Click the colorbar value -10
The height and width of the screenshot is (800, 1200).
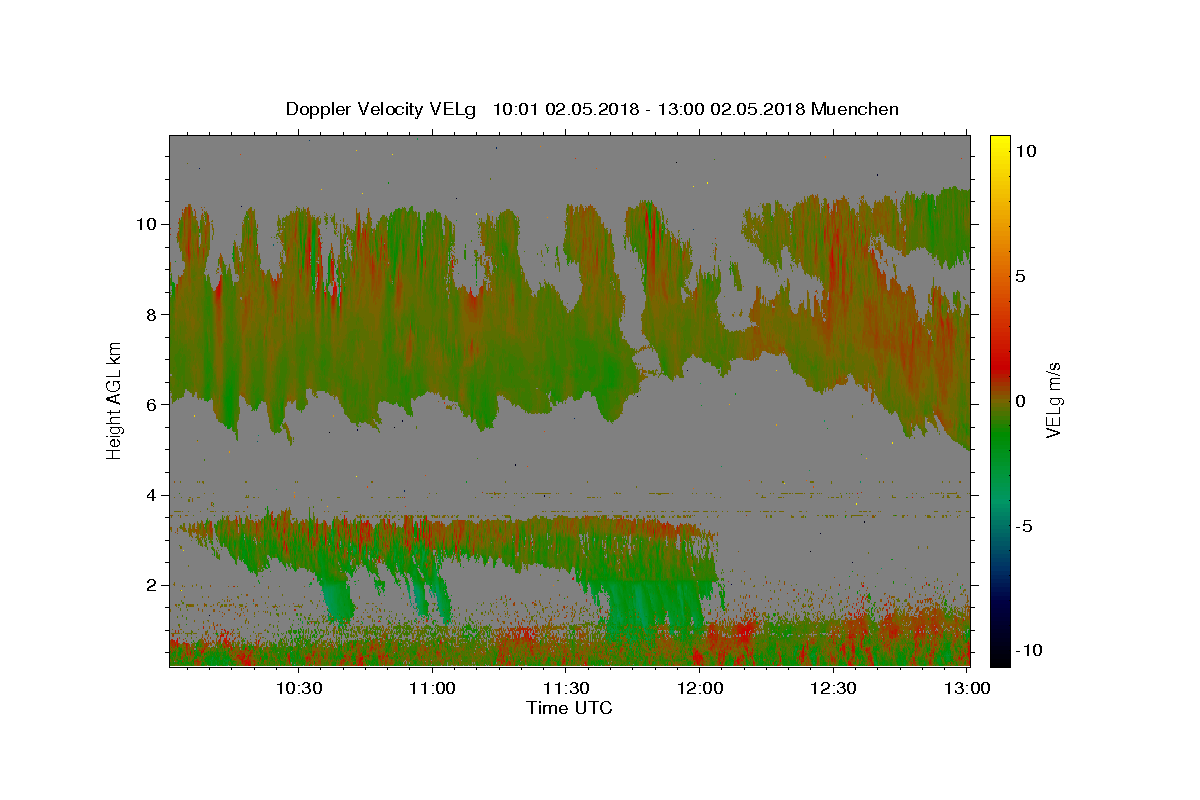point(1027,650)
